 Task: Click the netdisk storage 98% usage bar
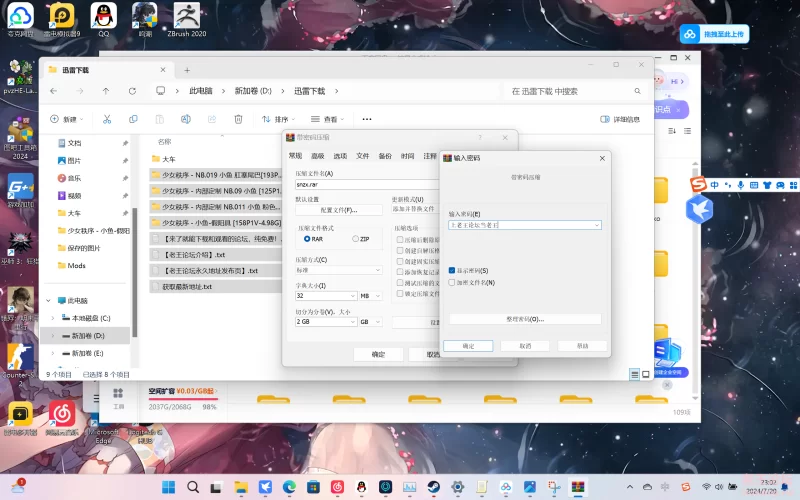(x=183, y=398)
